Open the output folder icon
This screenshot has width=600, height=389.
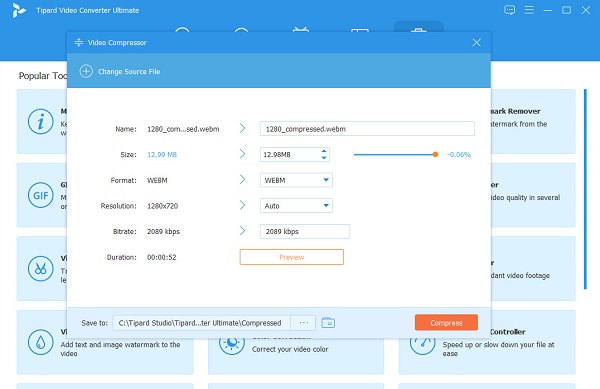point(328,323)
